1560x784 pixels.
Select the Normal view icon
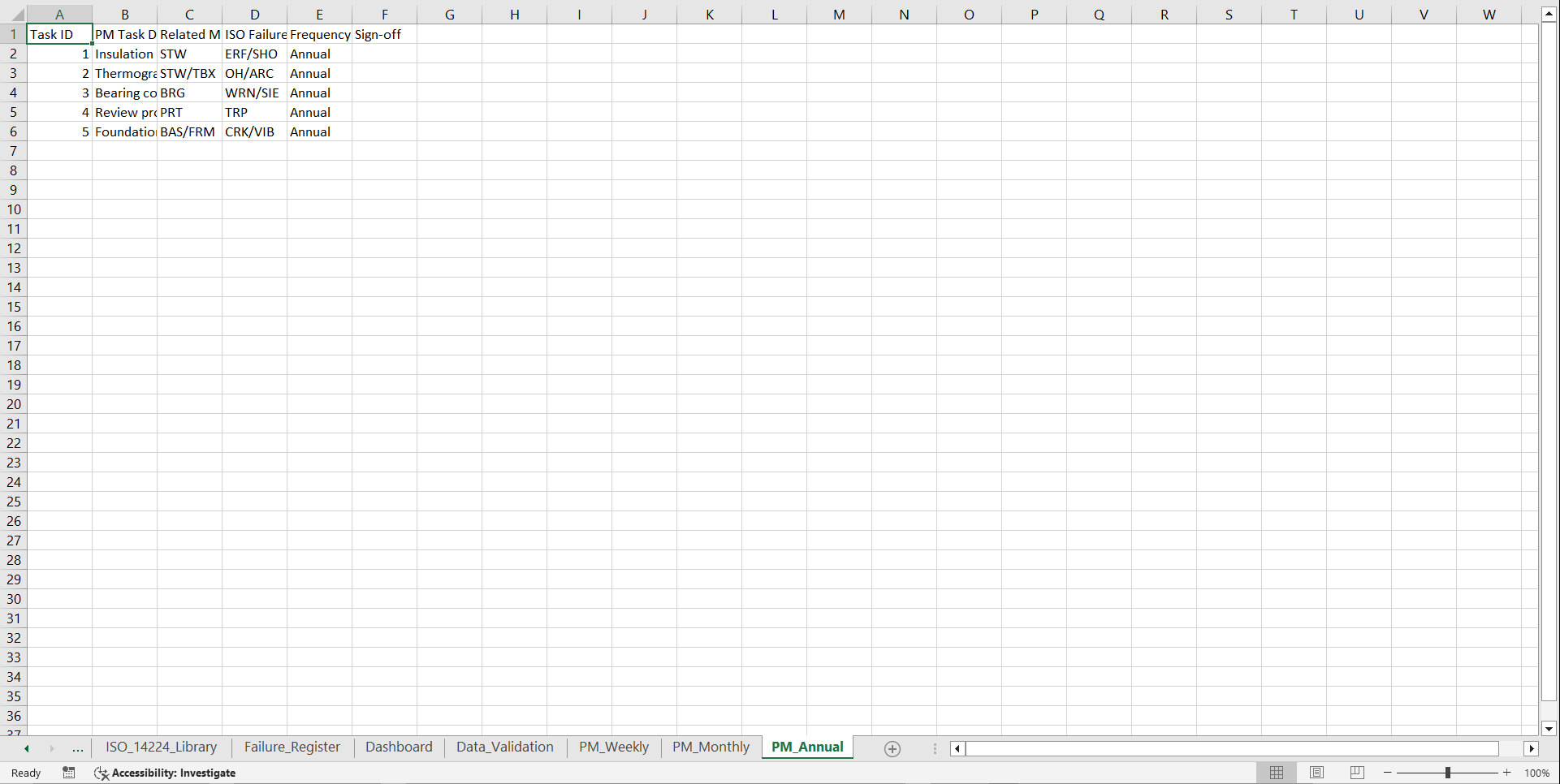[x=1277, y=773]
